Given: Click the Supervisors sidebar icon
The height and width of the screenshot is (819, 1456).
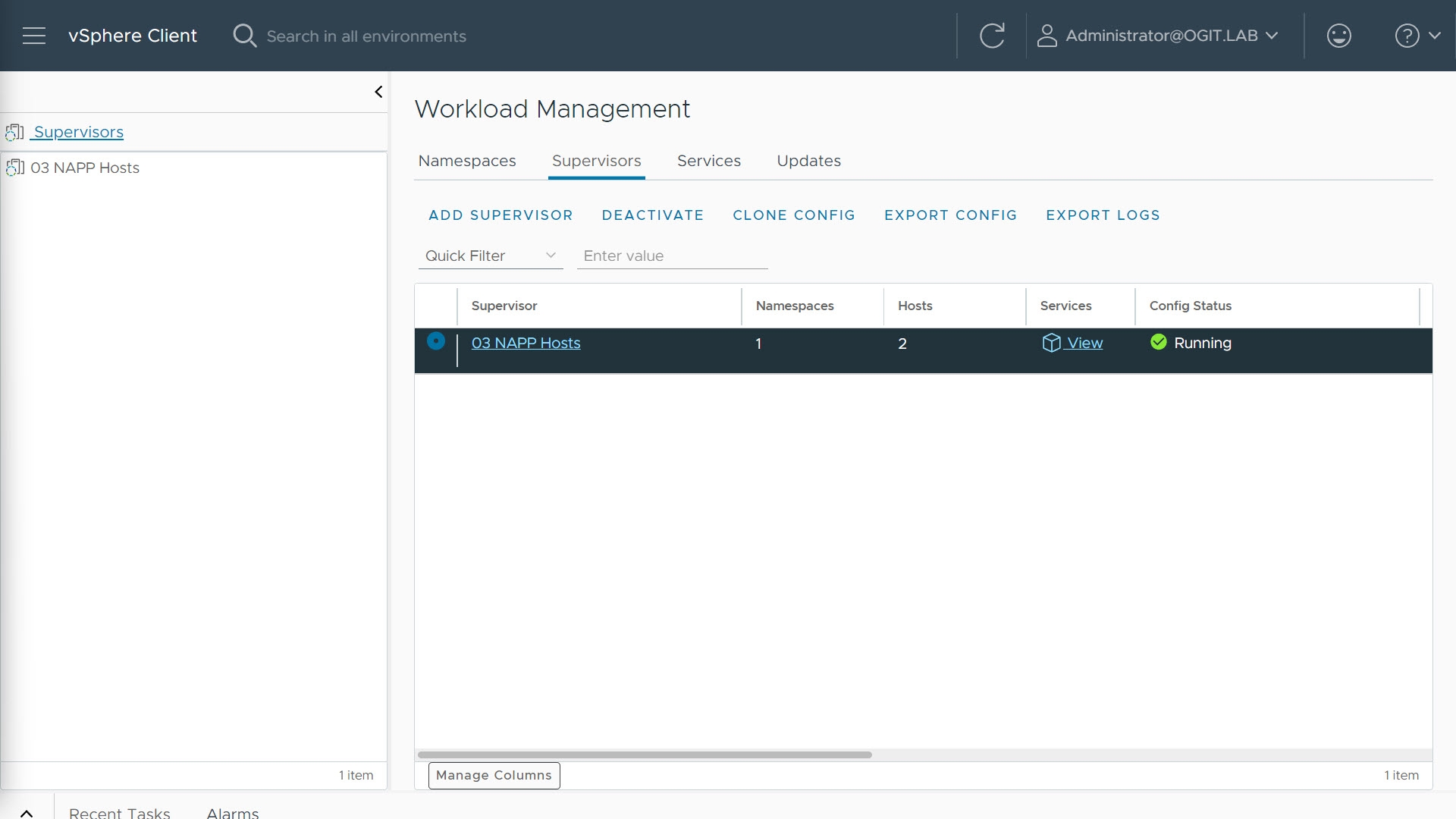Looking at the screenshot, I should (15, 133).
